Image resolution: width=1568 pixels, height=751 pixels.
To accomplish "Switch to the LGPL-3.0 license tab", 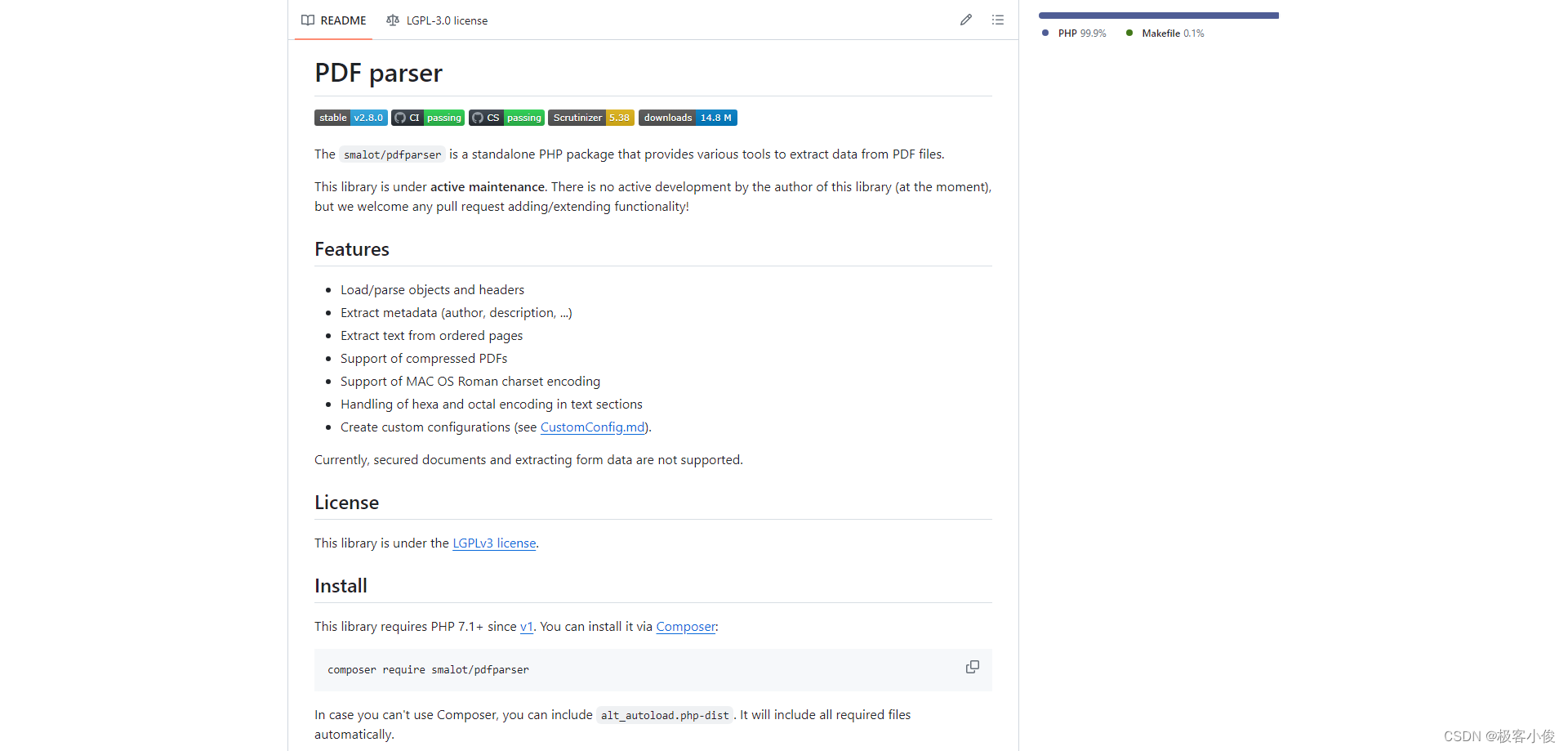I will 437,20.
